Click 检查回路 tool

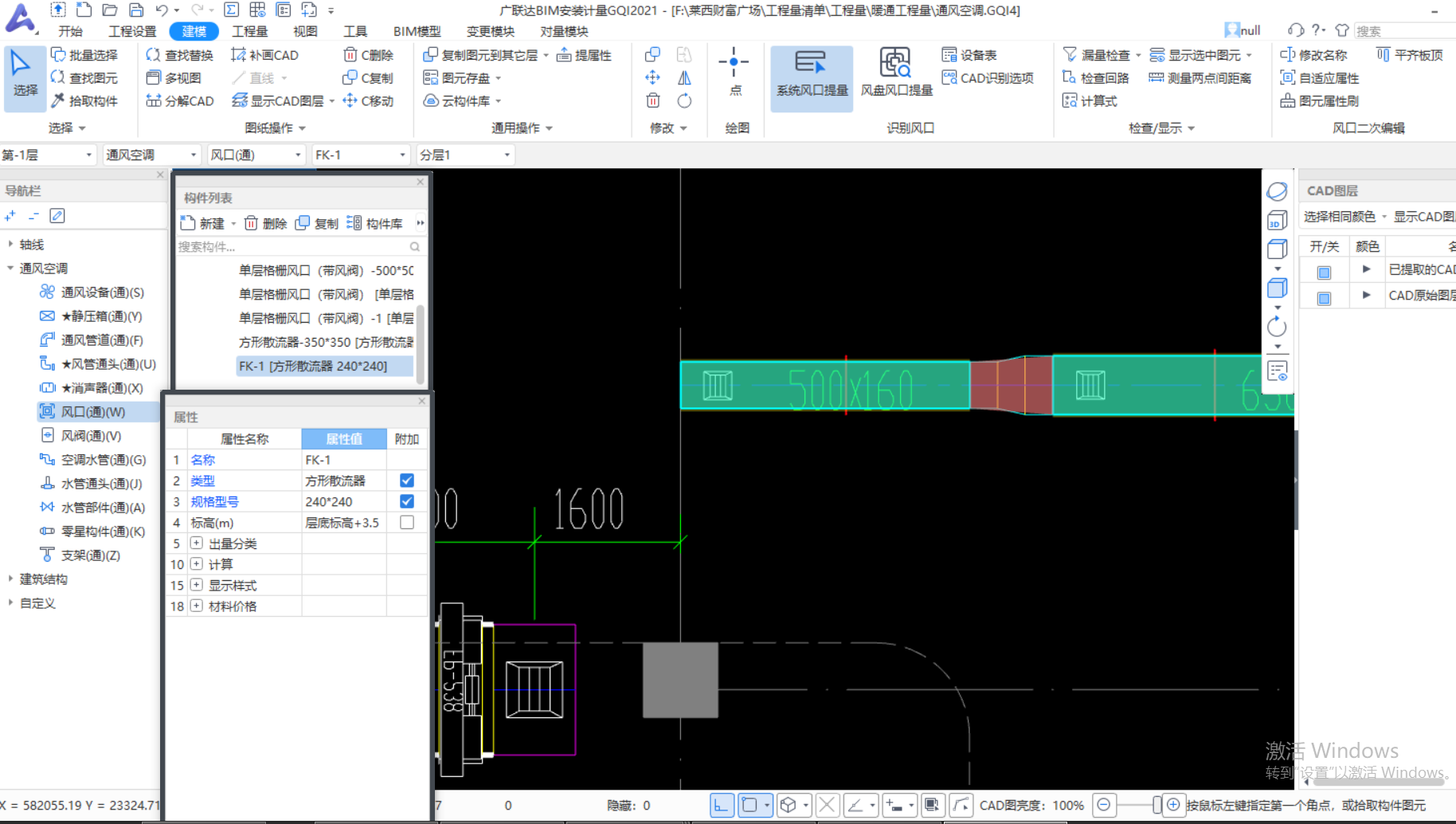1096,78
